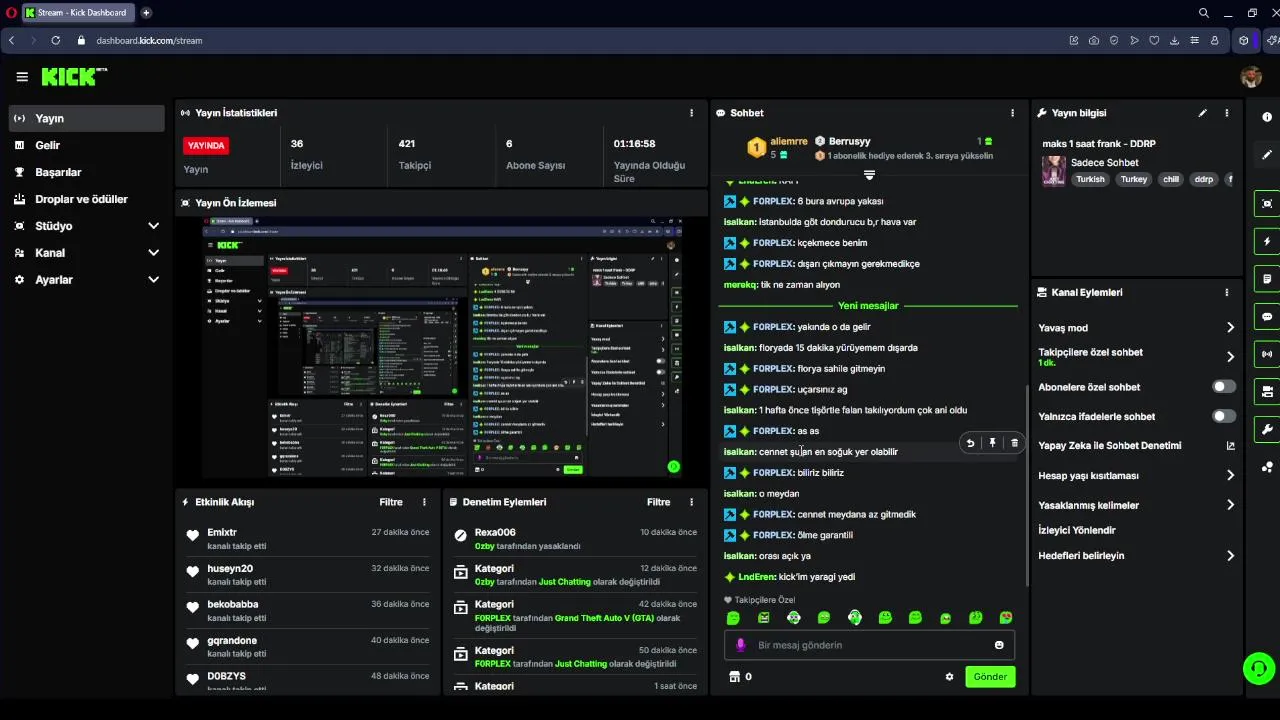Image resolution: width=1280 pixels, height=720 pixels.
Task: Click the Kick logo
Action: (74, 77)
